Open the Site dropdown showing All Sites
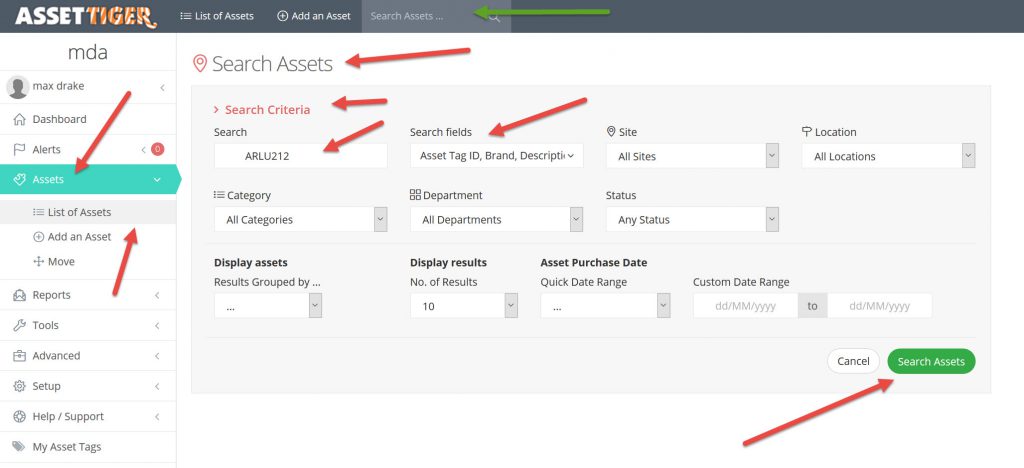Image resolution: width=1024 pixels, height=468 pixels. coord(692,156)
